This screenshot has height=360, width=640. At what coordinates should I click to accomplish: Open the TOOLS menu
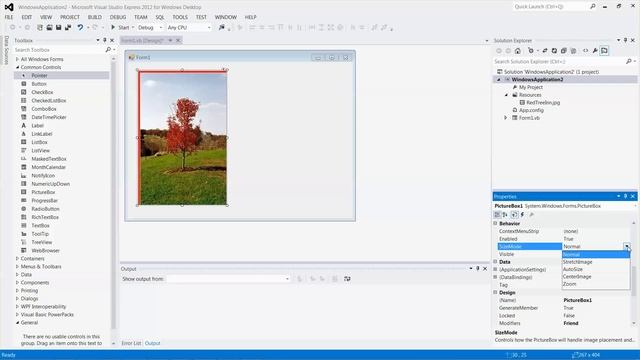pyautogui.click(x=180, y=17)
